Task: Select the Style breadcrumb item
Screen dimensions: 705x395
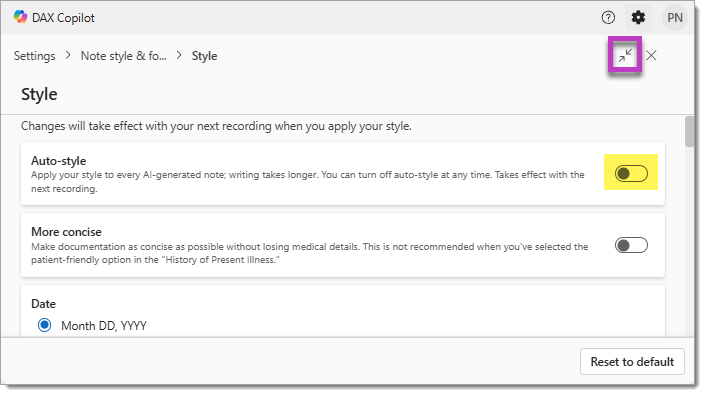Action: [204, 56]
